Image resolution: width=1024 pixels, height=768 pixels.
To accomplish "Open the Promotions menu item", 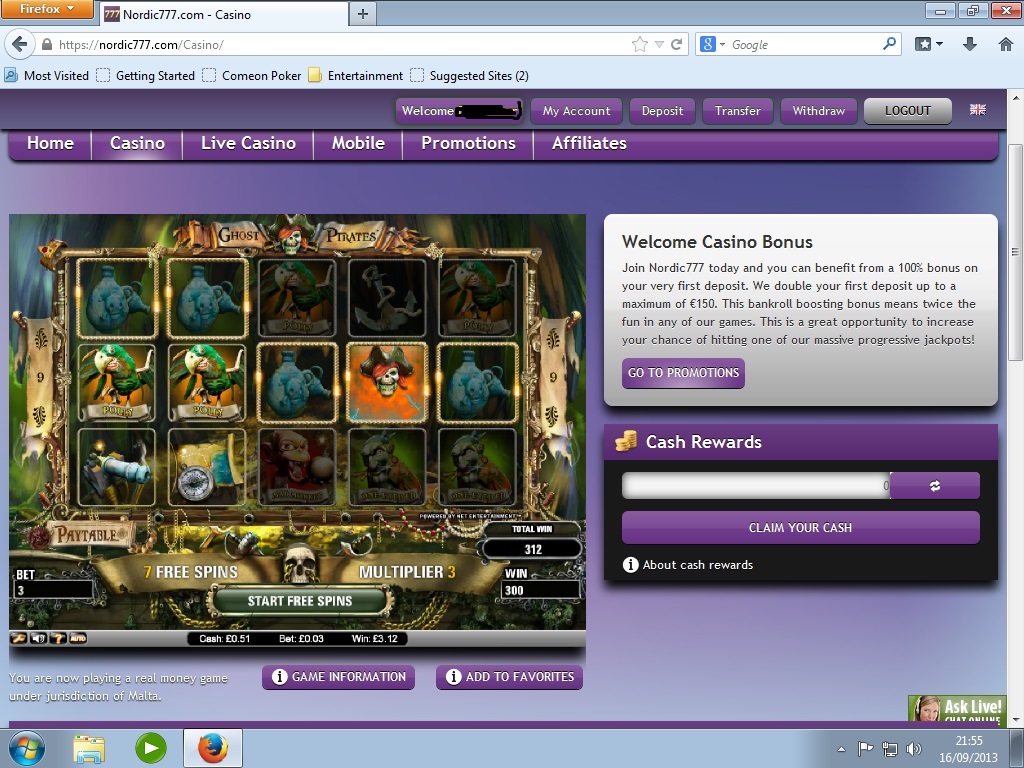I will (x=468, y=143).
